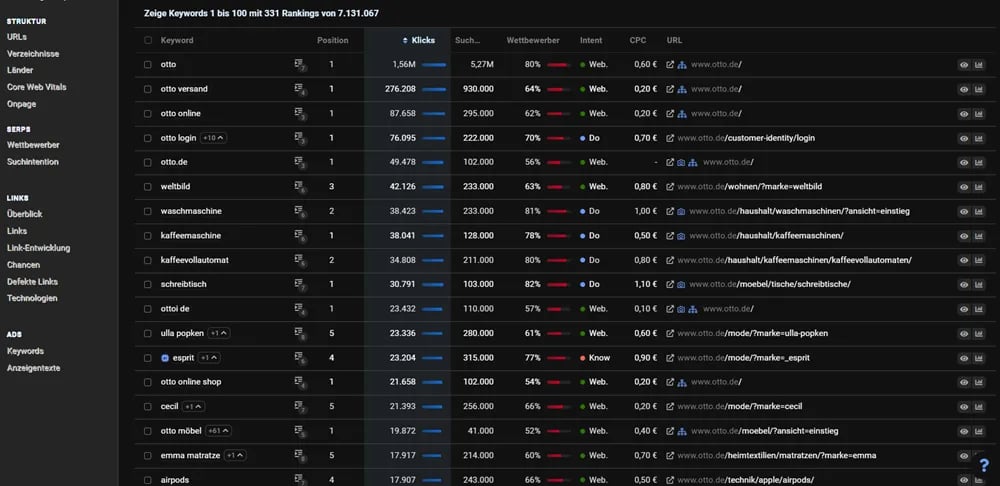
Task: Select the 'otto versand' keyword checkbox
Action: [x=148, y=89]
